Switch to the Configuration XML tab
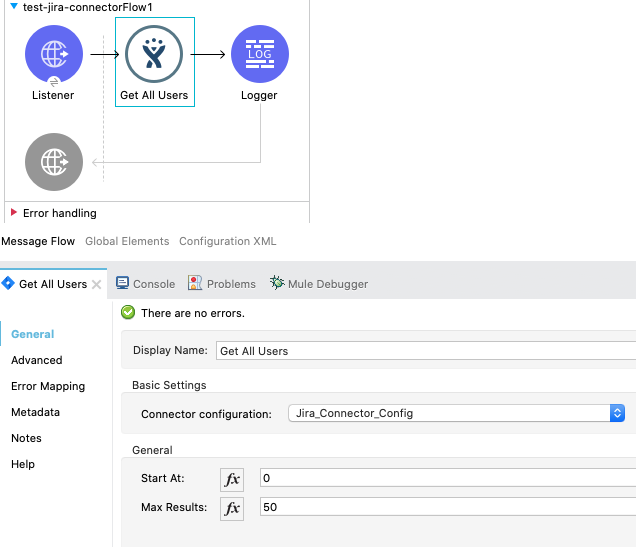Screen dimensions: 636x547 [227, 241]
